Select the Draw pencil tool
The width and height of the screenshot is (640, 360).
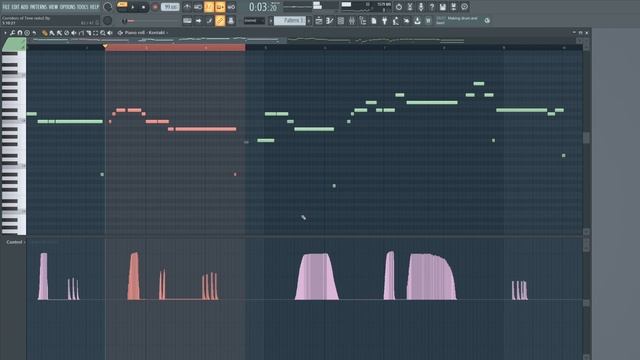coord(44,33)
